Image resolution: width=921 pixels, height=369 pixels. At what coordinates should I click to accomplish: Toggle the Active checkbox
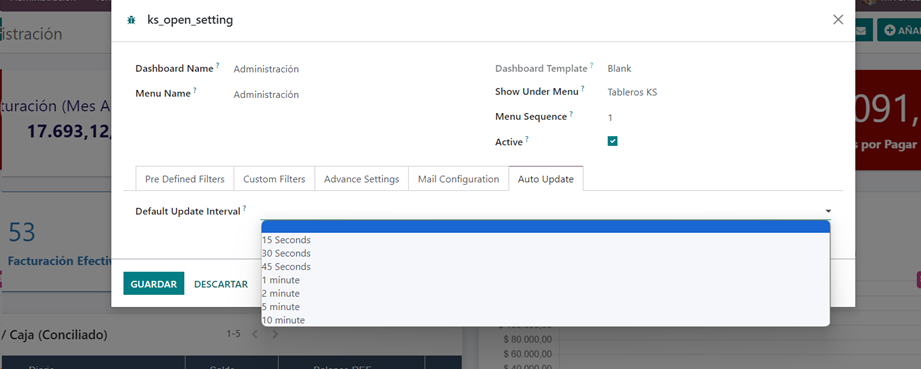(613, 141)
